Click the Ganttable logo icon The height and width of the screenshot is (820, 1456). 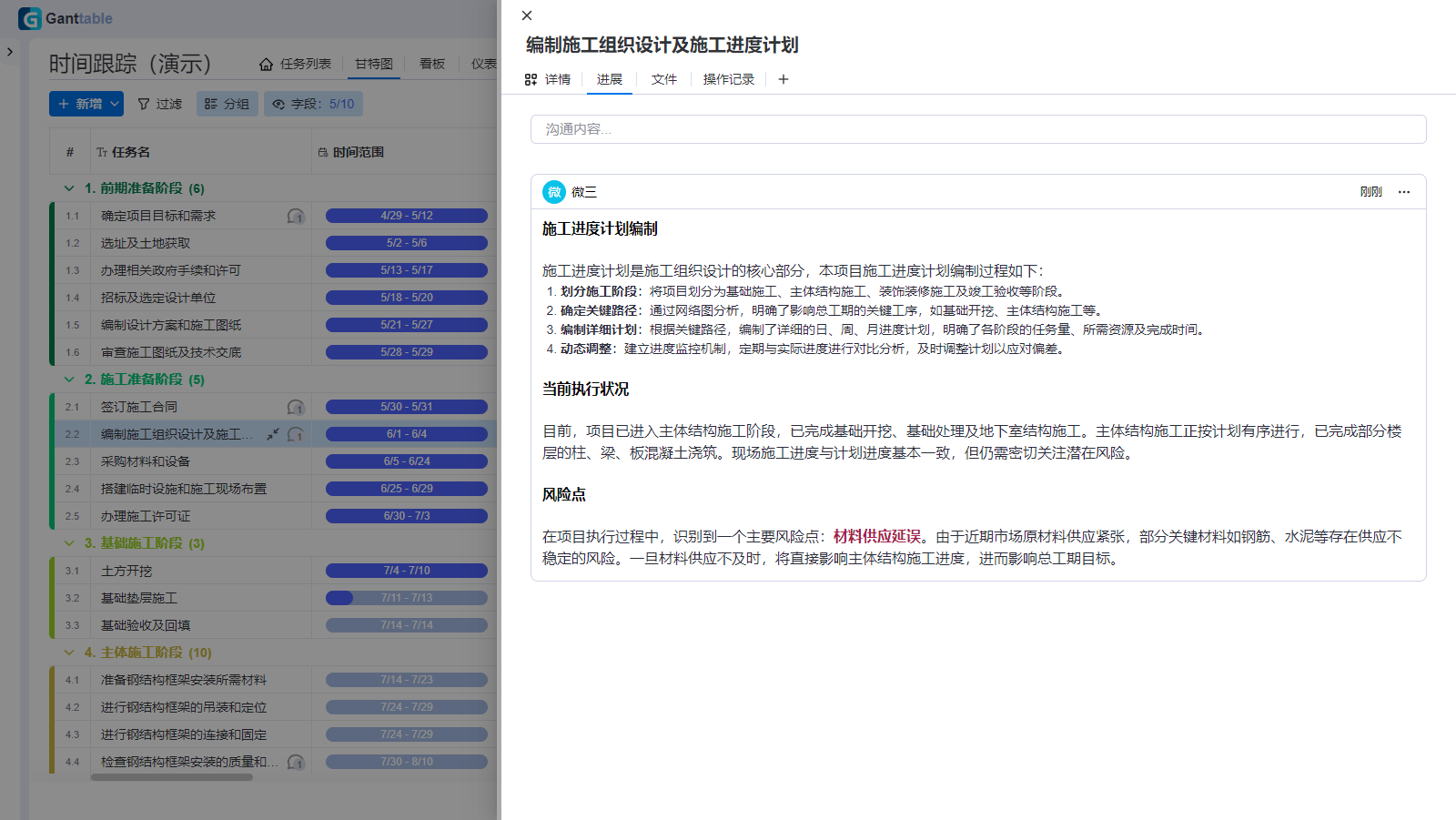click(x=30, y=18)
